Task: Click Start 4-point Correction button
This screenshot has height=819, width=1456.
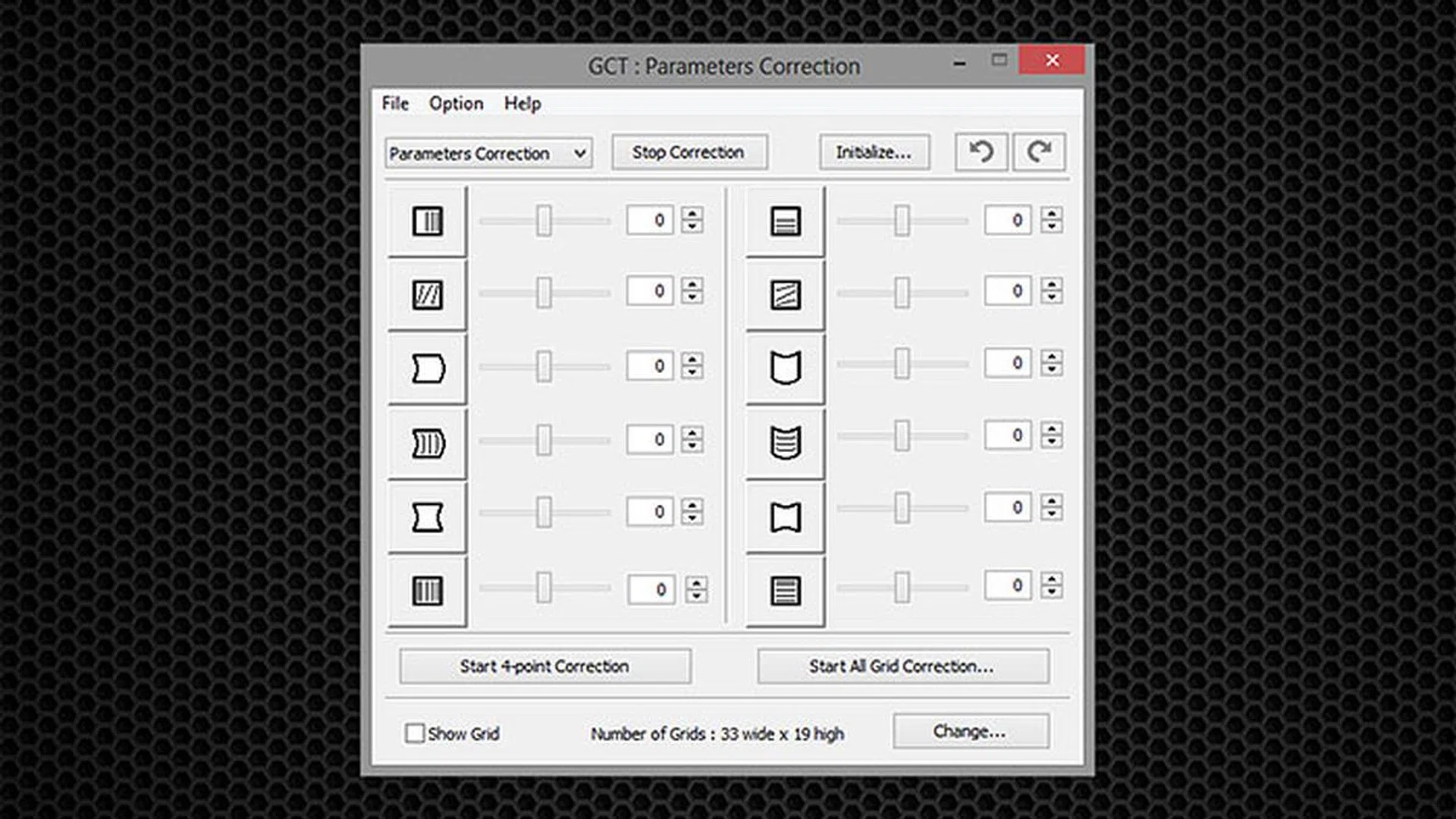Action: 544,666
